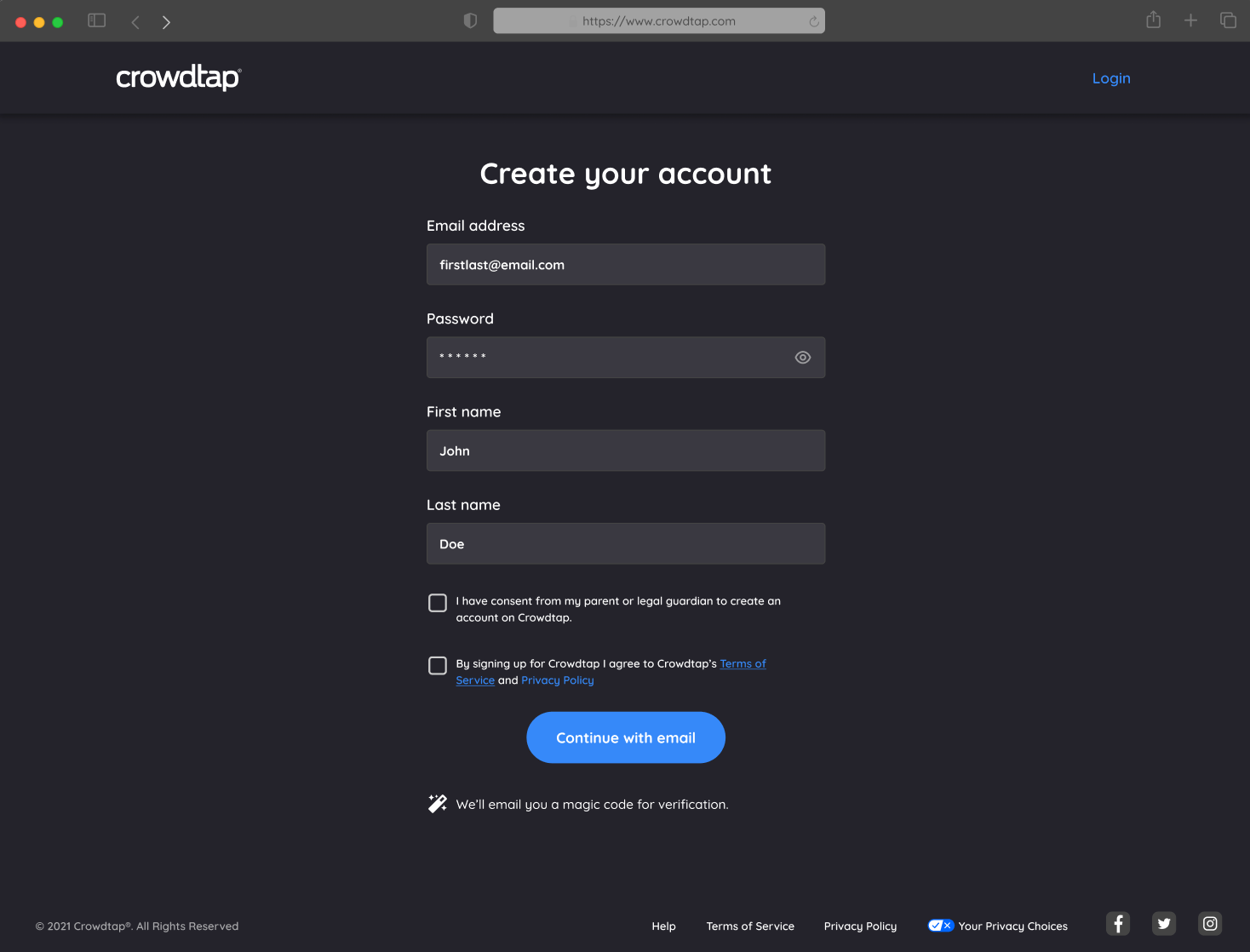Focus the Email address field

pos(626,265)
